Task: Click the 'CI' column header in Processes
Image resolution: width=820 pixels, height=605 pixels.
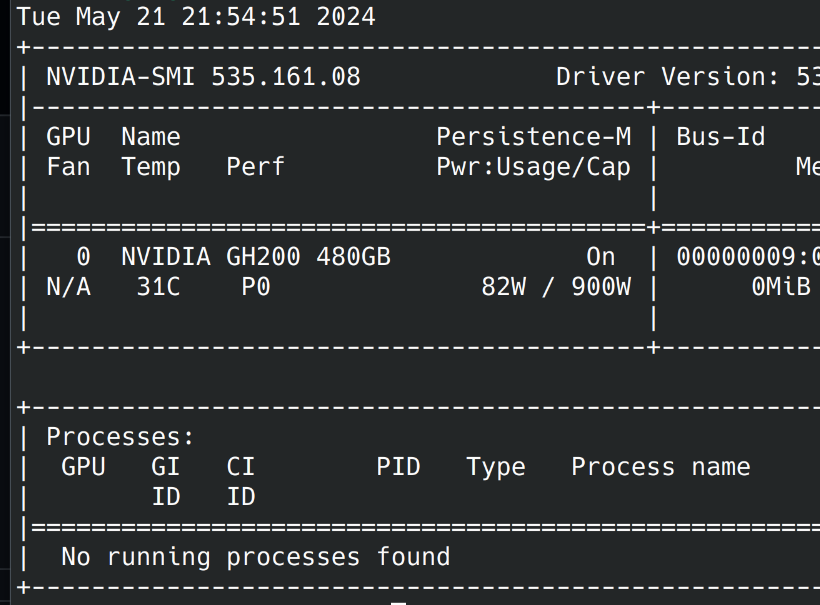Action: point(241,467)
